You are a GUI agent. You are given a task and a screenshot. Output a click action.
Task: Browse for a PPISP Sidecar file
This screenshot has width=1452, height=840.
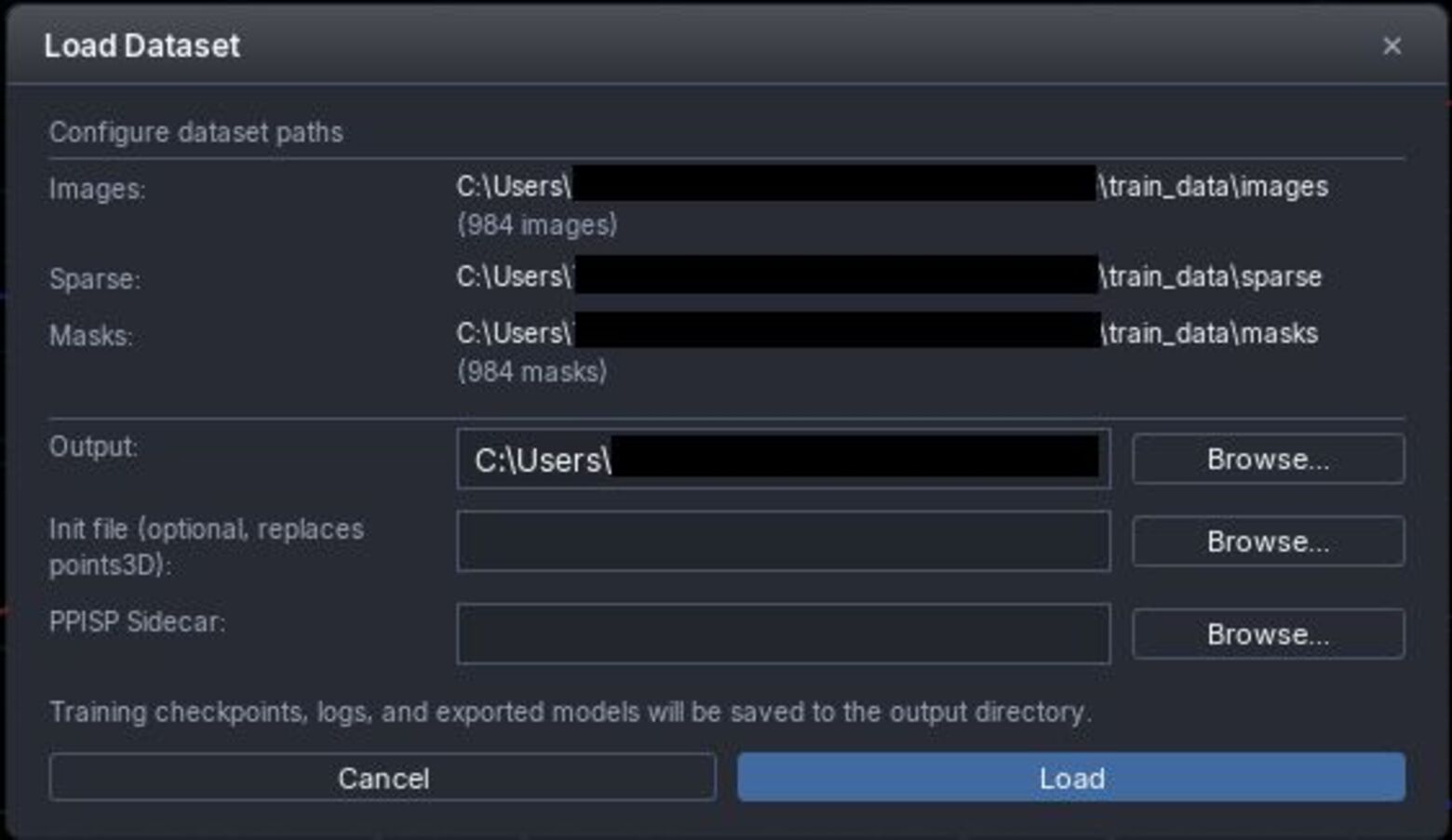pyautogui.click(x=1267, y=634)
